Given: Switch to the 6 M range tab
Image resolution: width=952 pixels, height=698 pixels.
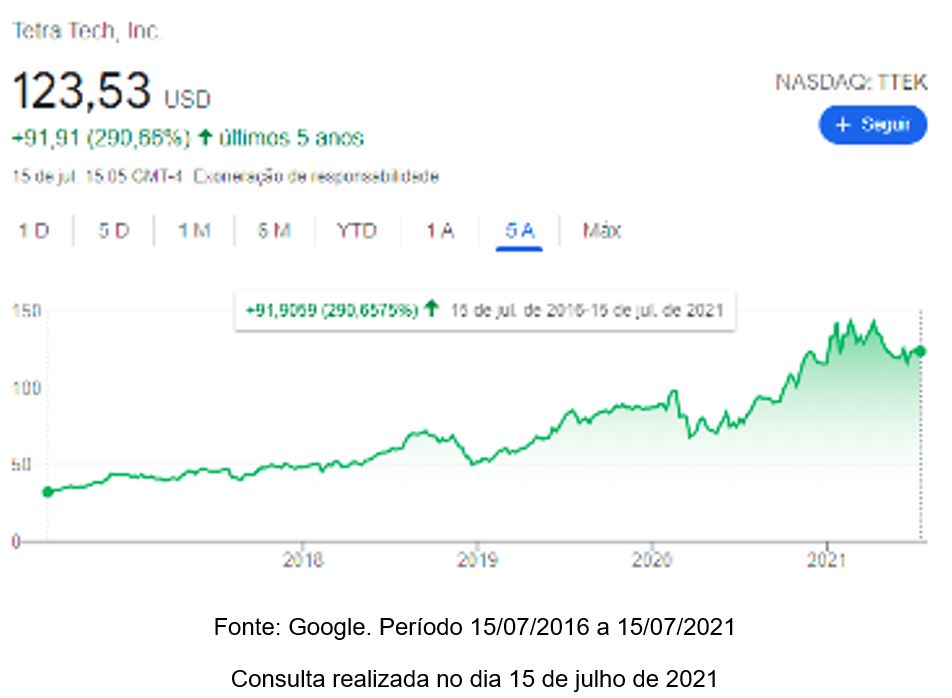Looking at the screenshot, I should (x=274, y=231).
